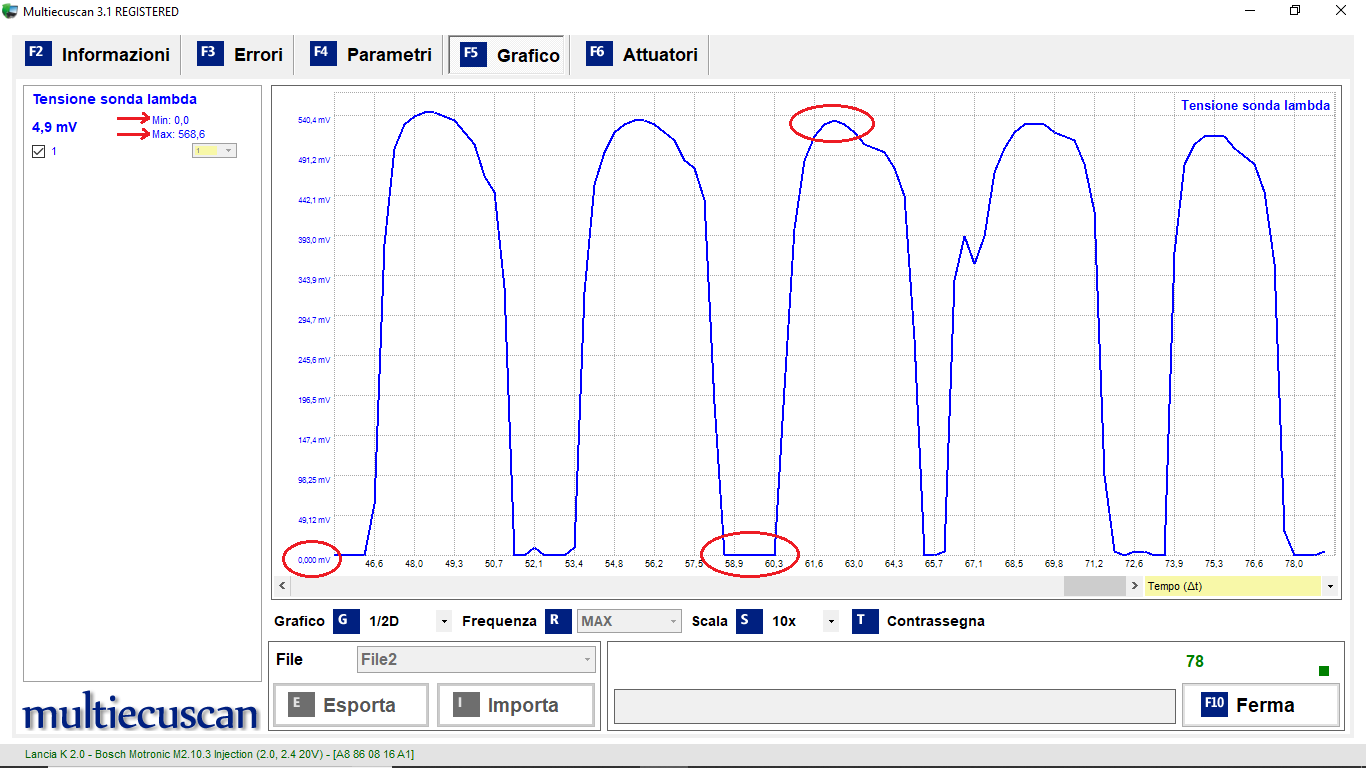Click the F4 key icon for Parametri
The image size is (1366, 768).
coord(323,54)
